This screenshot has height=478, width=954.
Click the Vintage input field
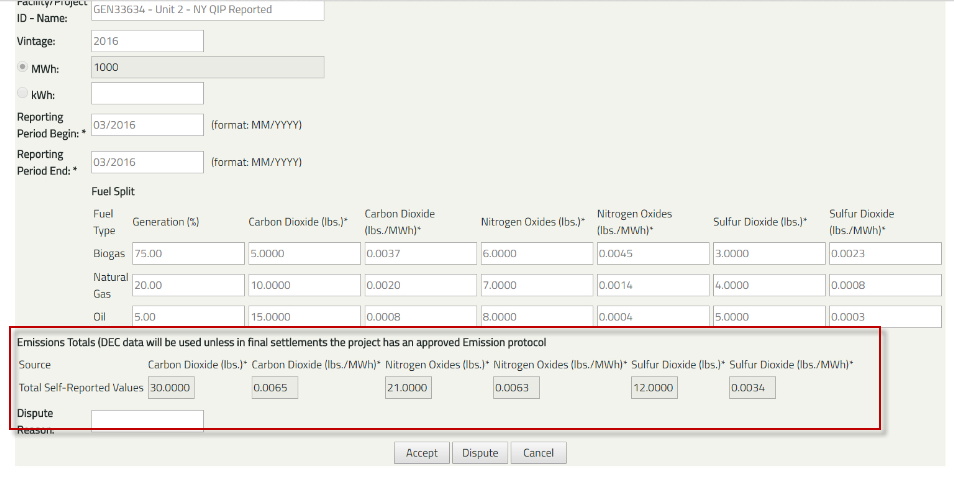tap(147, 41)
